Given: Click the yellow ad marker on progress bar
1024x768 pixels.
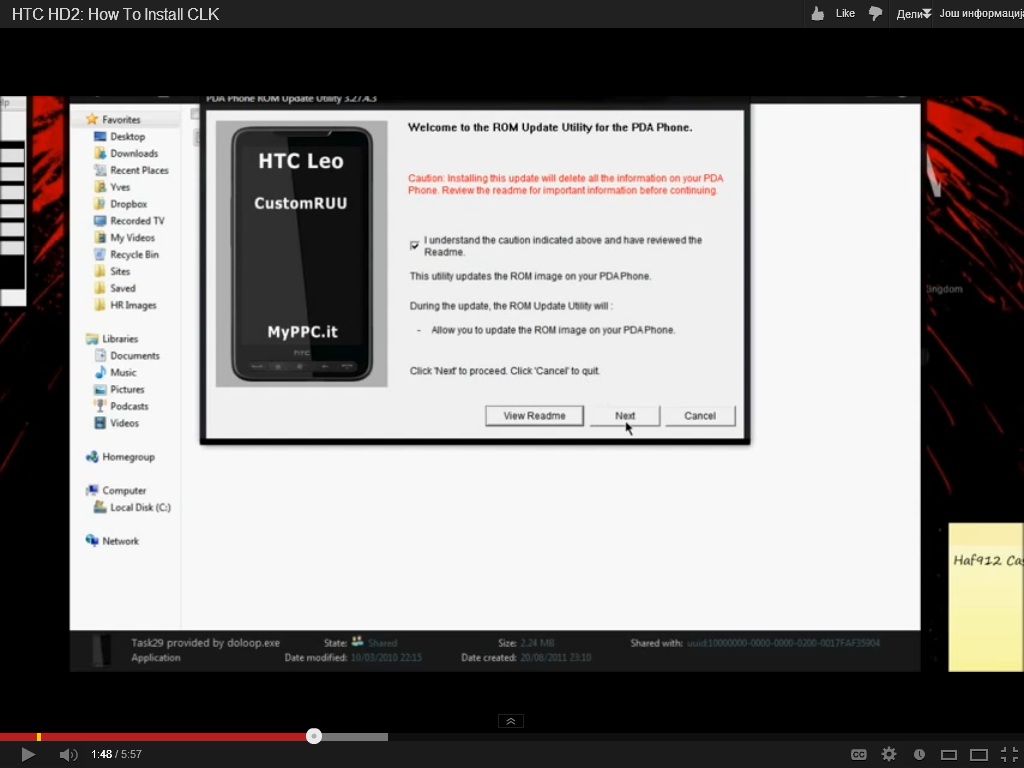Looking at the screenshot, I should pyautogui.click(x=39, y=737).
